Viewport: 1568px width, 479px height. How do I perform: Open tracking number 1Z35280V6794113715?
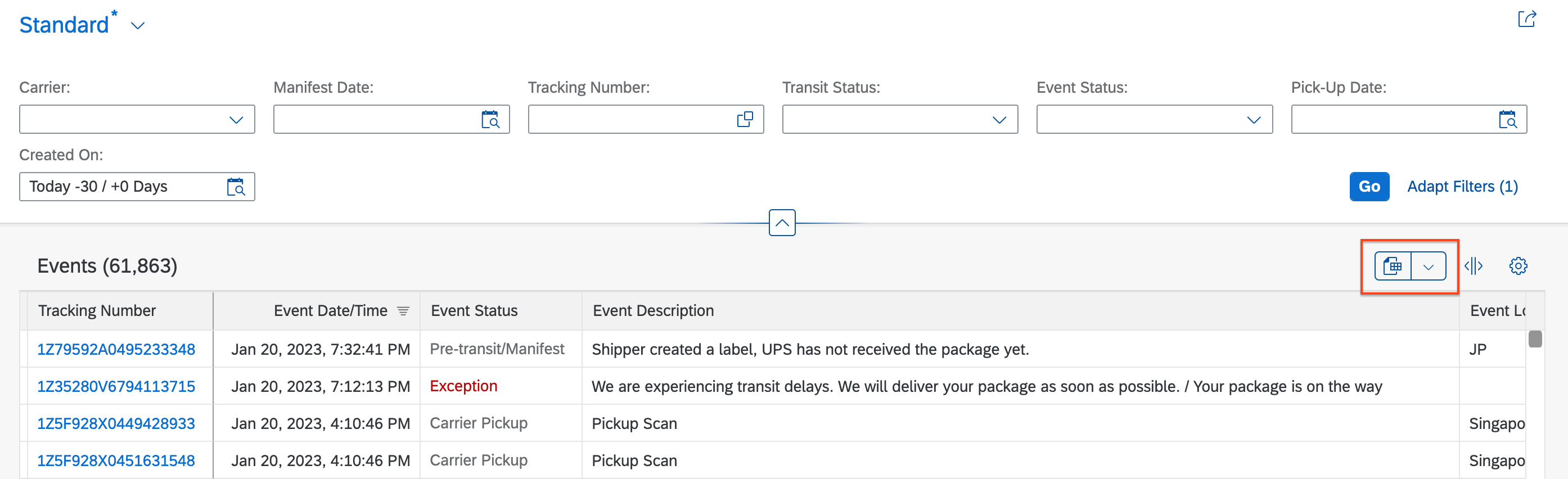[116, 386]
